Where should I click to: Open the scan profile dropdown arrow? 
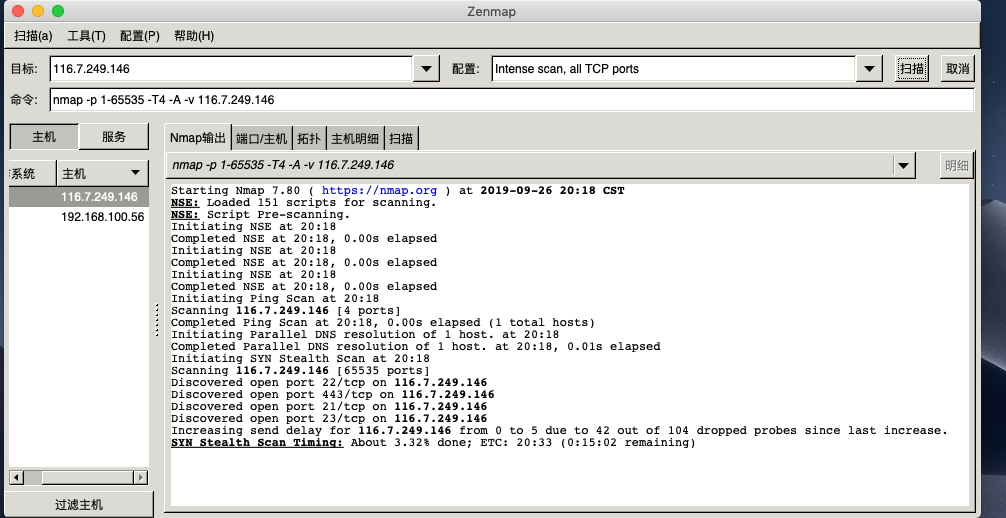coord(869,69)
